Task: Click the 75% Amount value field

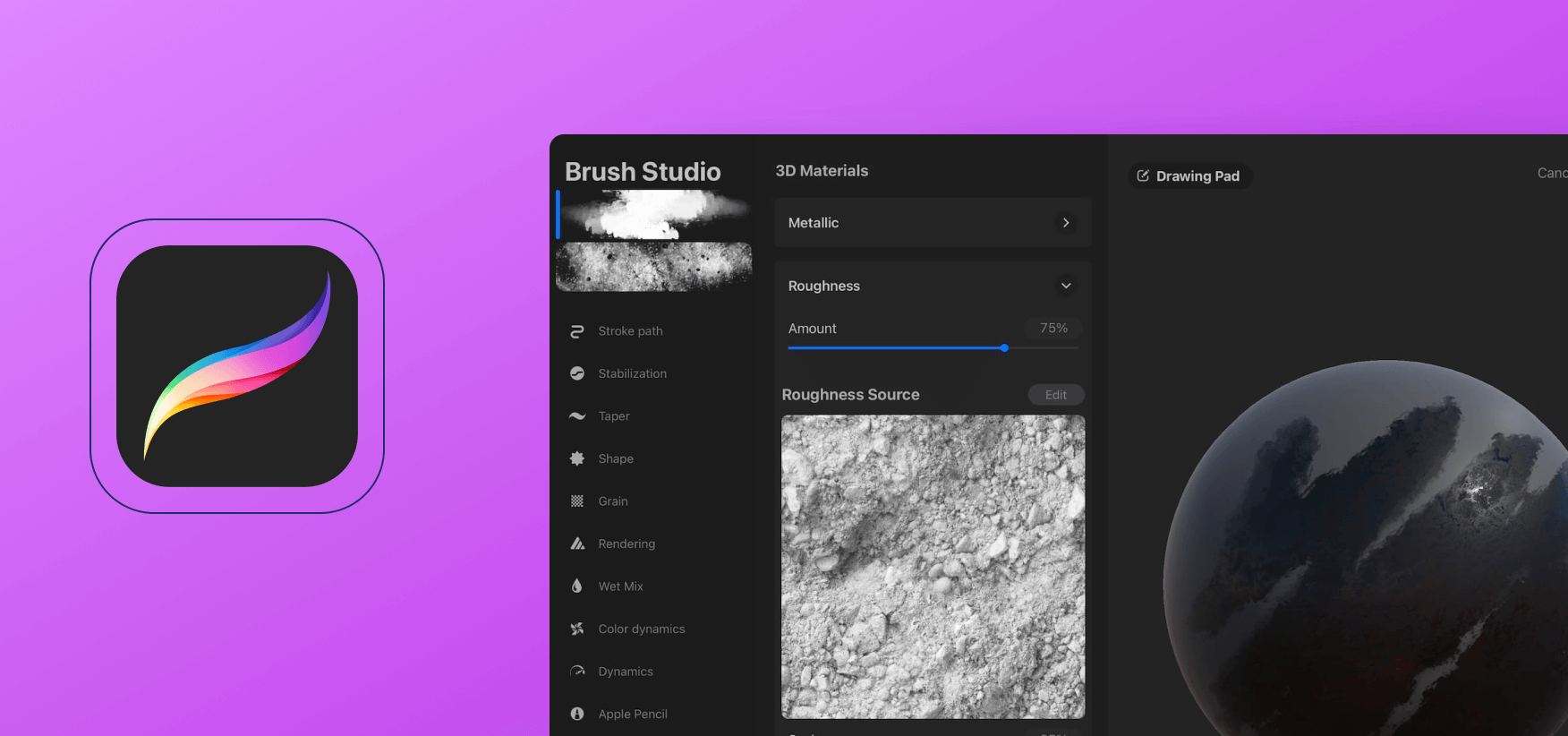Action: pos(1053,329)
